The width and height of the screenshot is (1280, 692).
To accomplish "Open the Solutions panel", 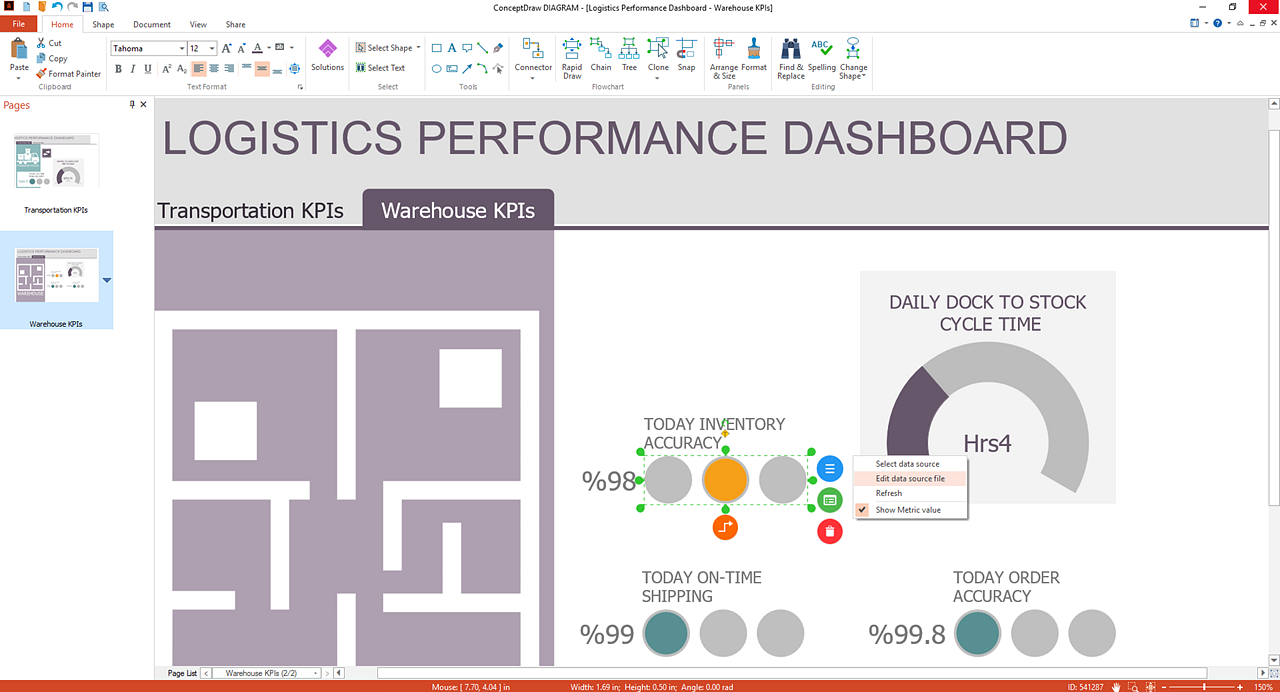I will (x=327, y=55).
